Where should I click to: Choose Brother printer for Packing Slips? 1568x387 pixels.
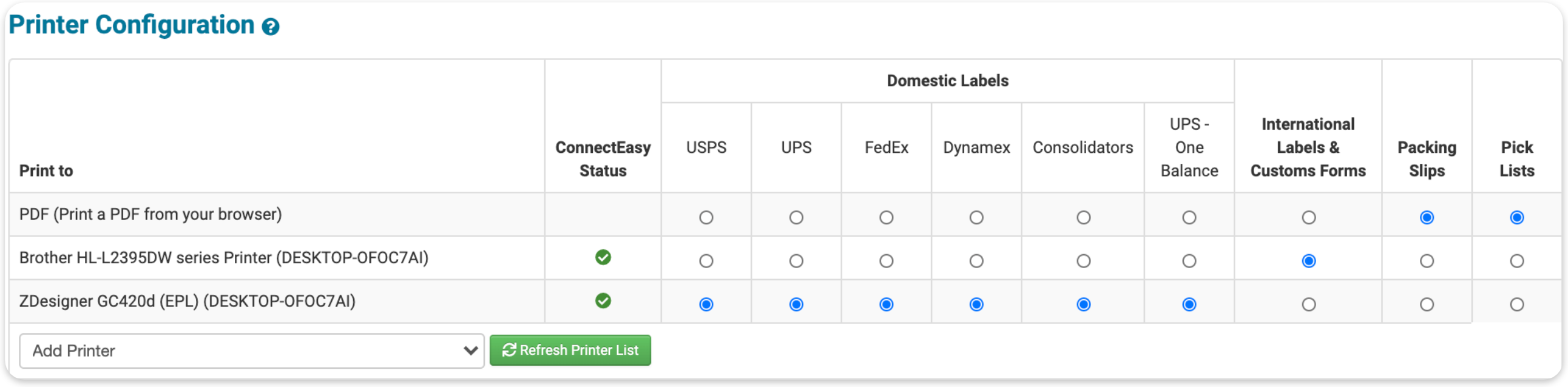(1426, 261)
